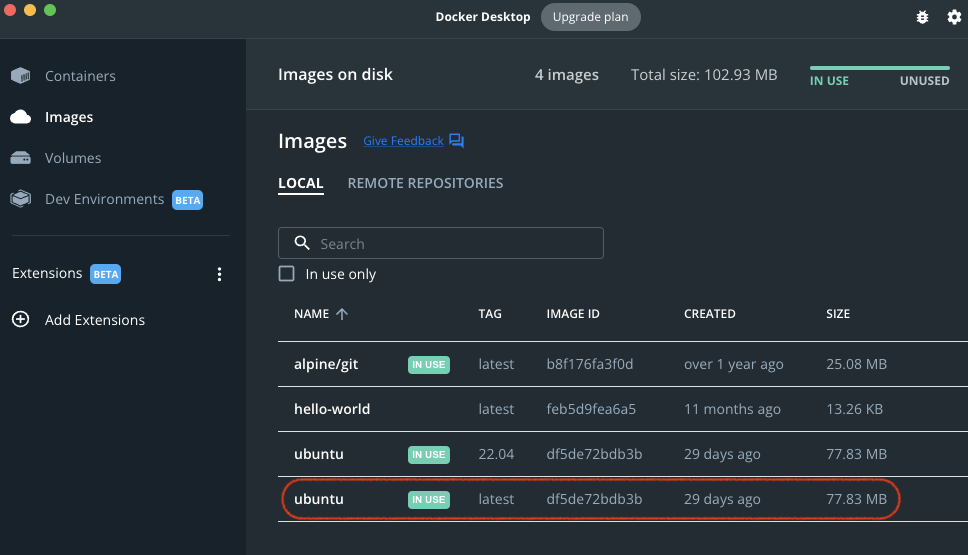The image size is (968, 555).
Task: Click IN USE badge on ubuntu 22.04
Action: pyautogui.click(x=428, y=454)
